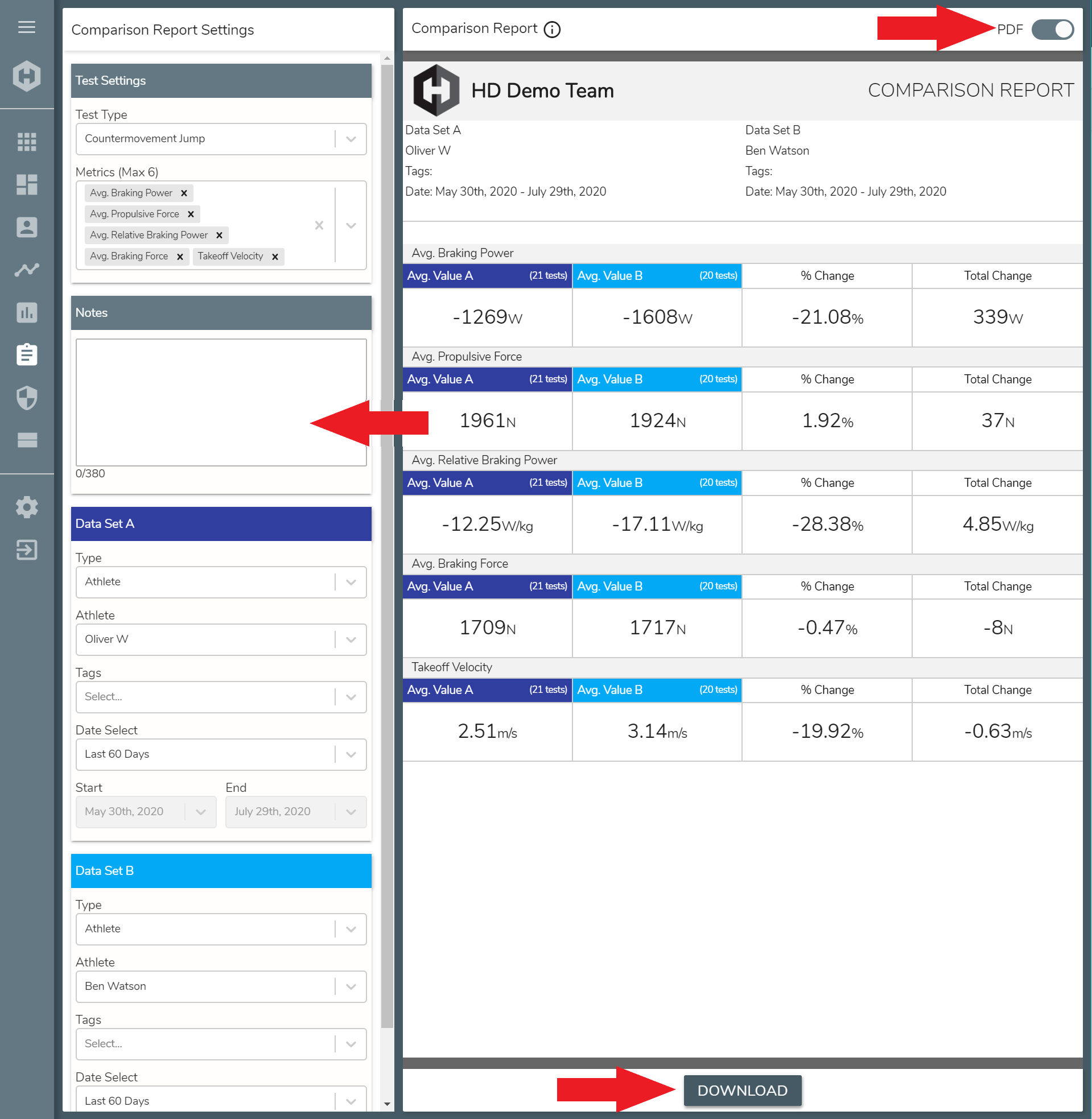Open the sidebar hamburger menu
The height and width of the screenshot is (1119, 1092).
pos(26,26)
